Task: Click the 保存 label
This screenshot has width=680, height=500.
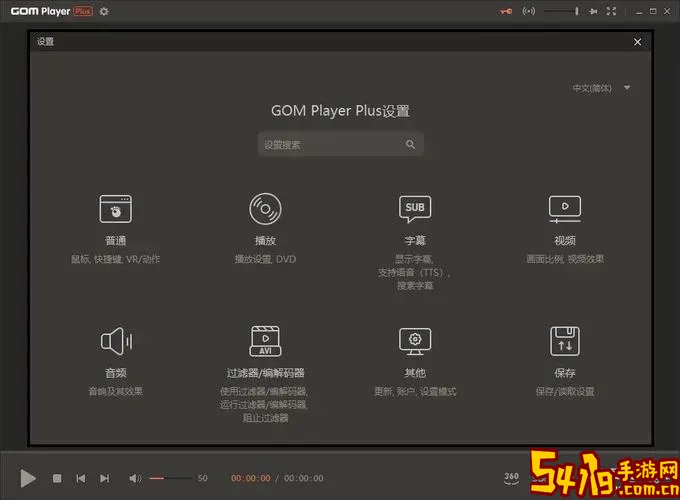Action: [565, 373]
